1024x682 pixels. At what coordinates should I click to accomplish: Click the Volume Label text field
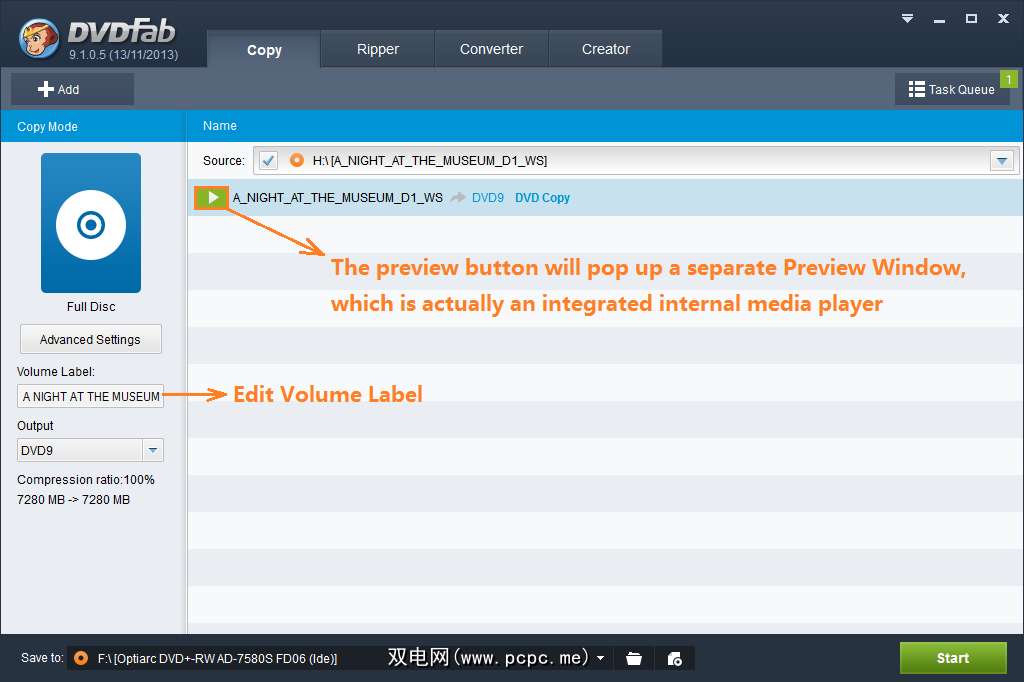pos(90,397)
